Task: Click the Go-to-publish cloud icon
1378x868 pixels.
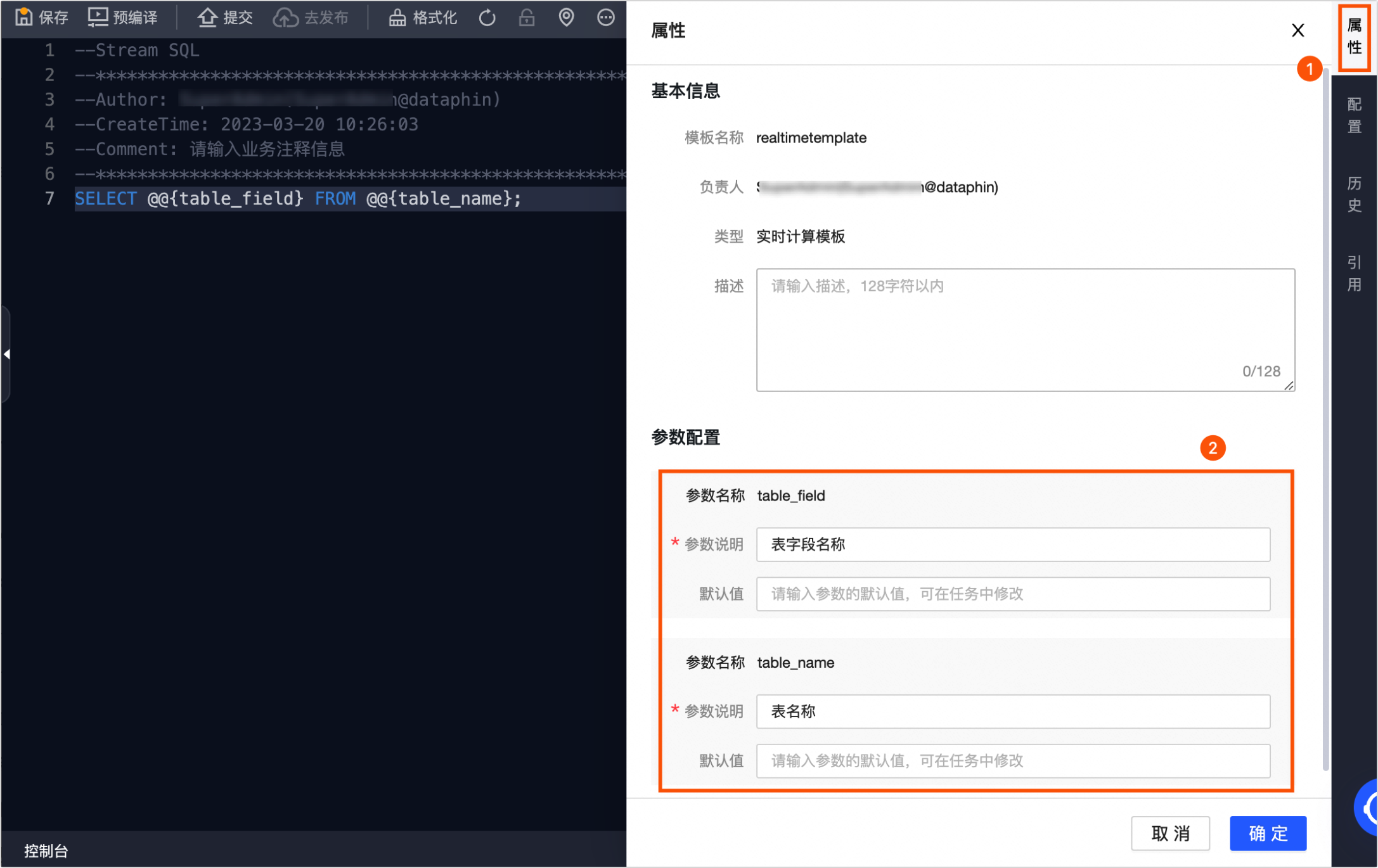Action: point(285,17)
